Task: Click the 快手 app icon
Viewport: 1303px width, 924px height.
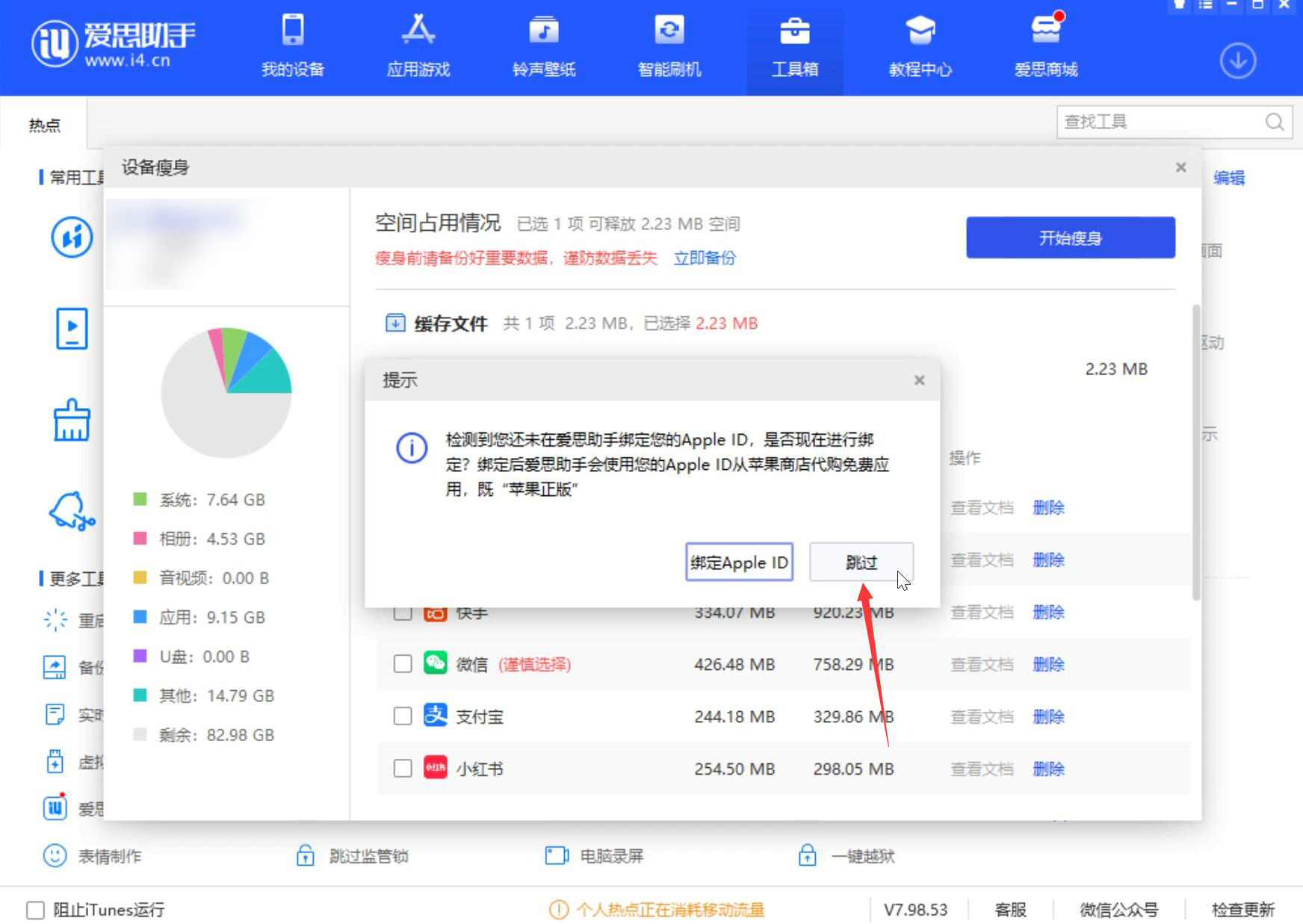Action: pyautogui.click(x=436, y=614)
